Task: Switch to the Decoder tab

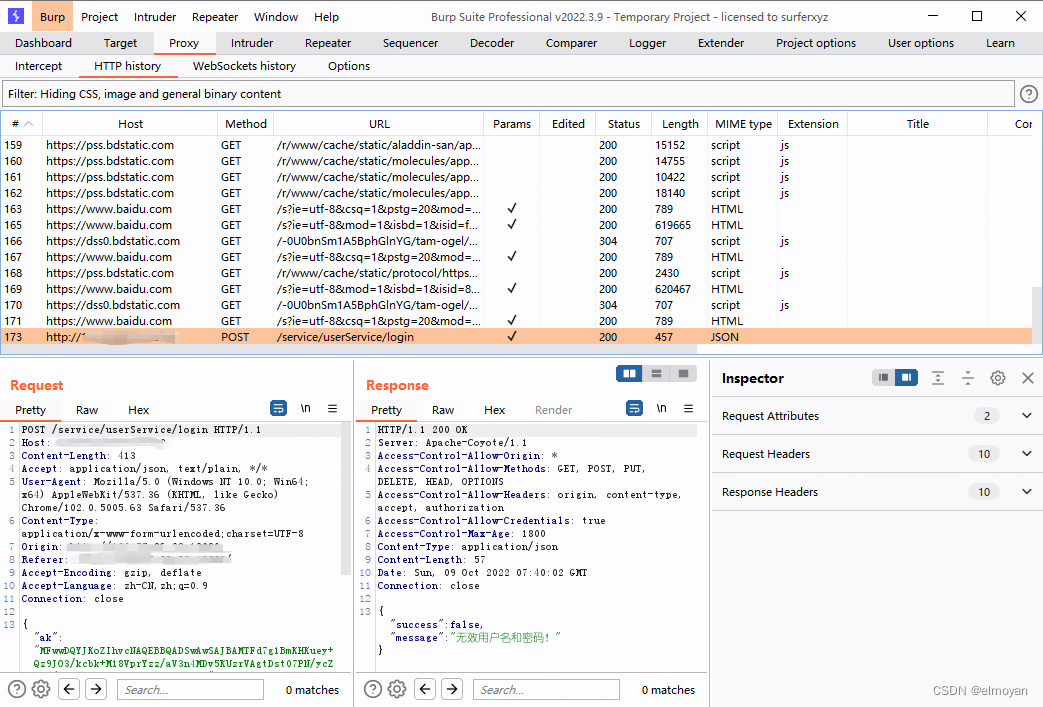Action: click(x=492, y=43)
